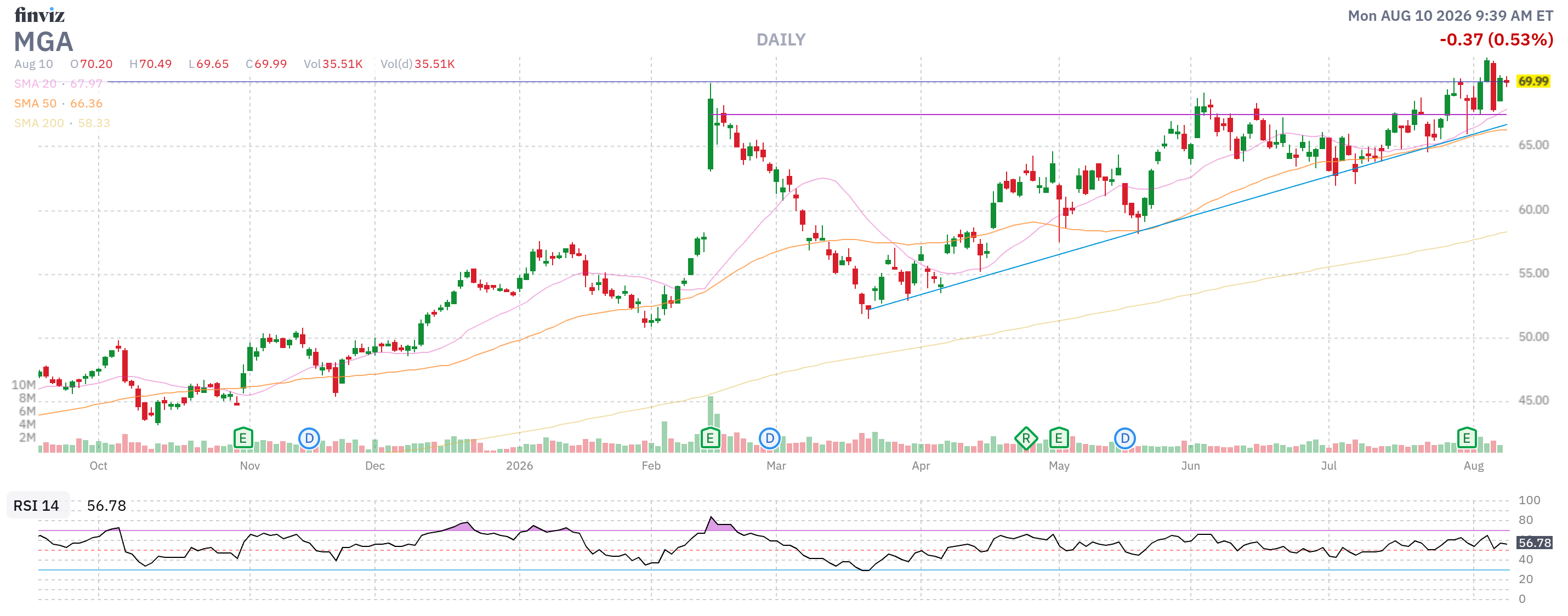Click the Nov label on the time axis
Screen dimensions: 1568x616
pos(249,466)
